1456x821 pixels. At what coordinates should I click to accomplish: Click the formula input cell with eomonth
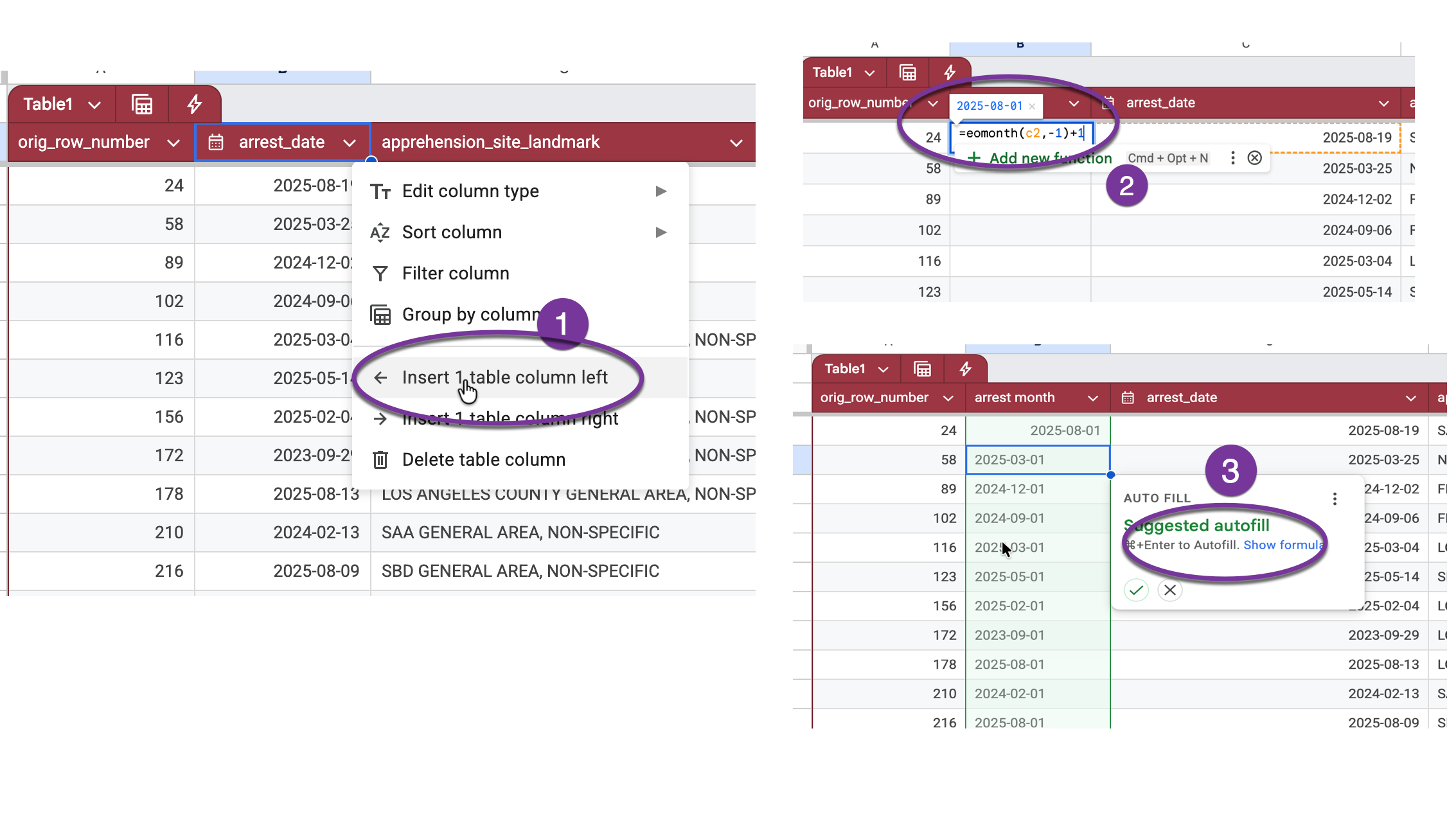tap(1020, 134)
